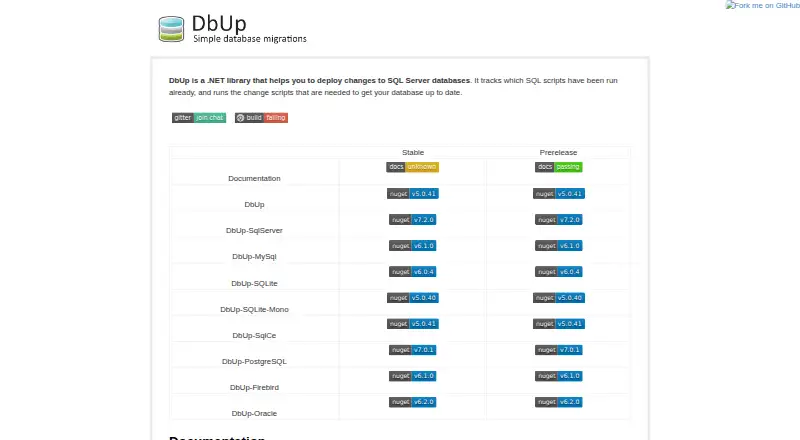Click Prerelease DbUp-Oracle nuget v6.2.0 badge
Viewport: 800px width, 440px height.
[x=559, y=402]
